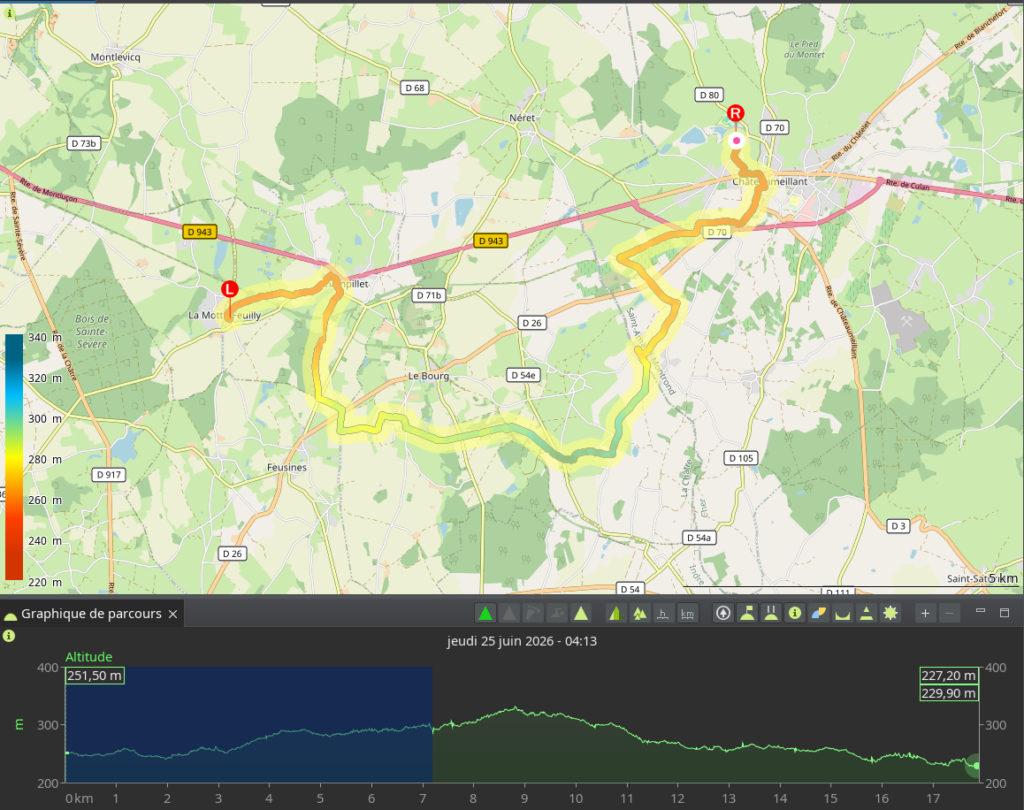
Task: Zoom out the chart with minus icon
Action: 949,613
